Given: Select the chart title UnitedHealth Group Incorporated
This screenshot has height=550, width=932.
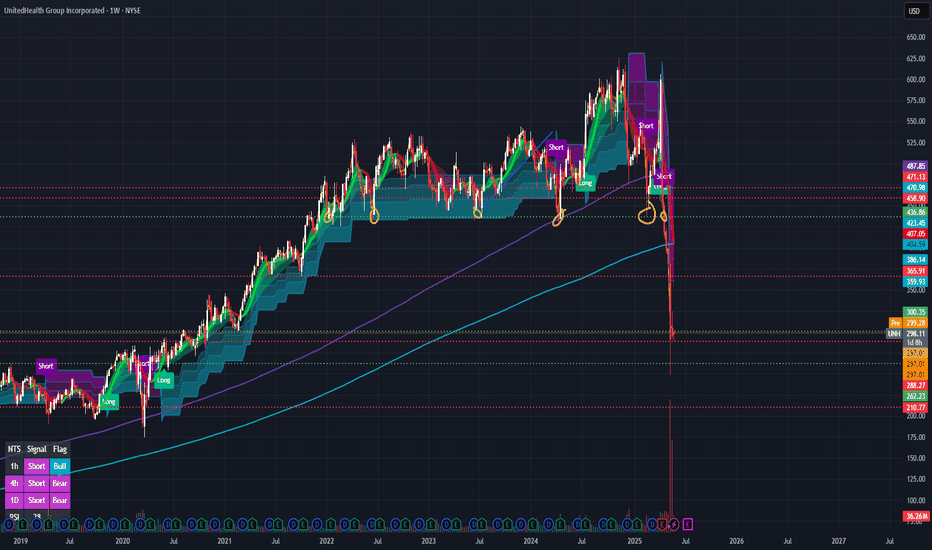Looking at the screenshot, I should tap(54, 11).
